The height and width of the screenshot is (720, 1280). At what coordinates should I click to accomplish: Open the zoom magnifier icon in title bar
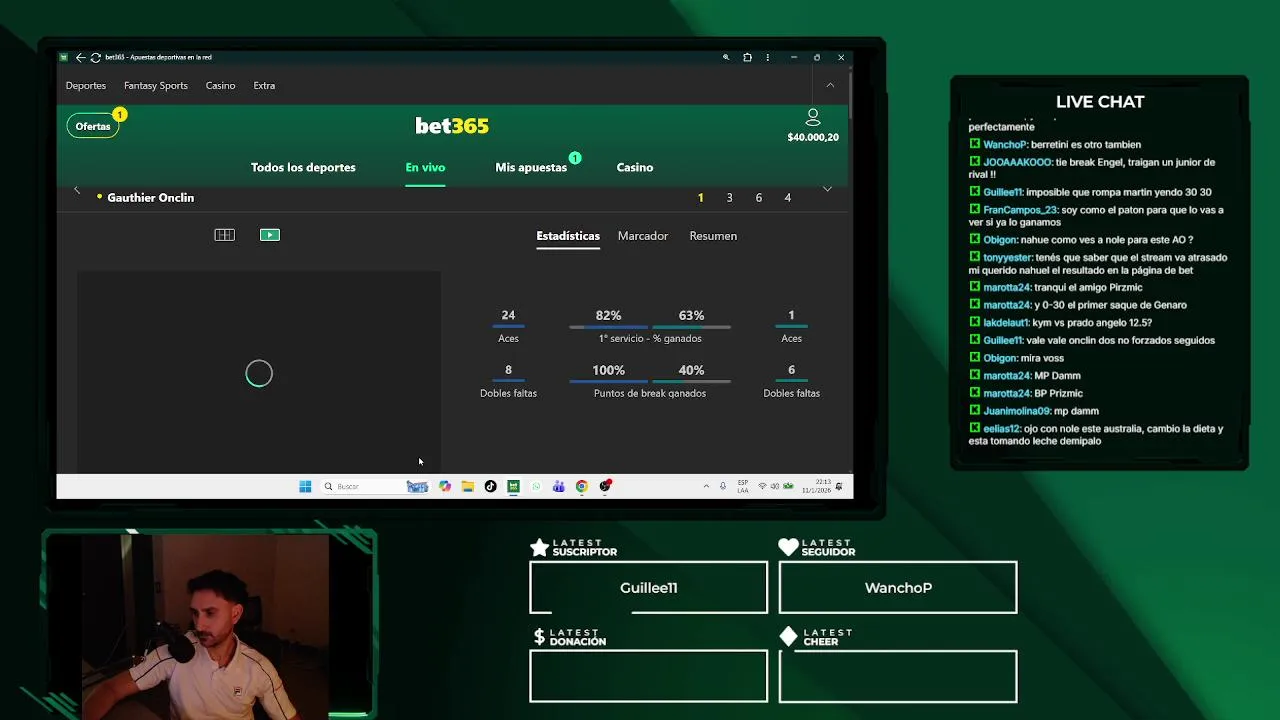(x=726, y=57)
